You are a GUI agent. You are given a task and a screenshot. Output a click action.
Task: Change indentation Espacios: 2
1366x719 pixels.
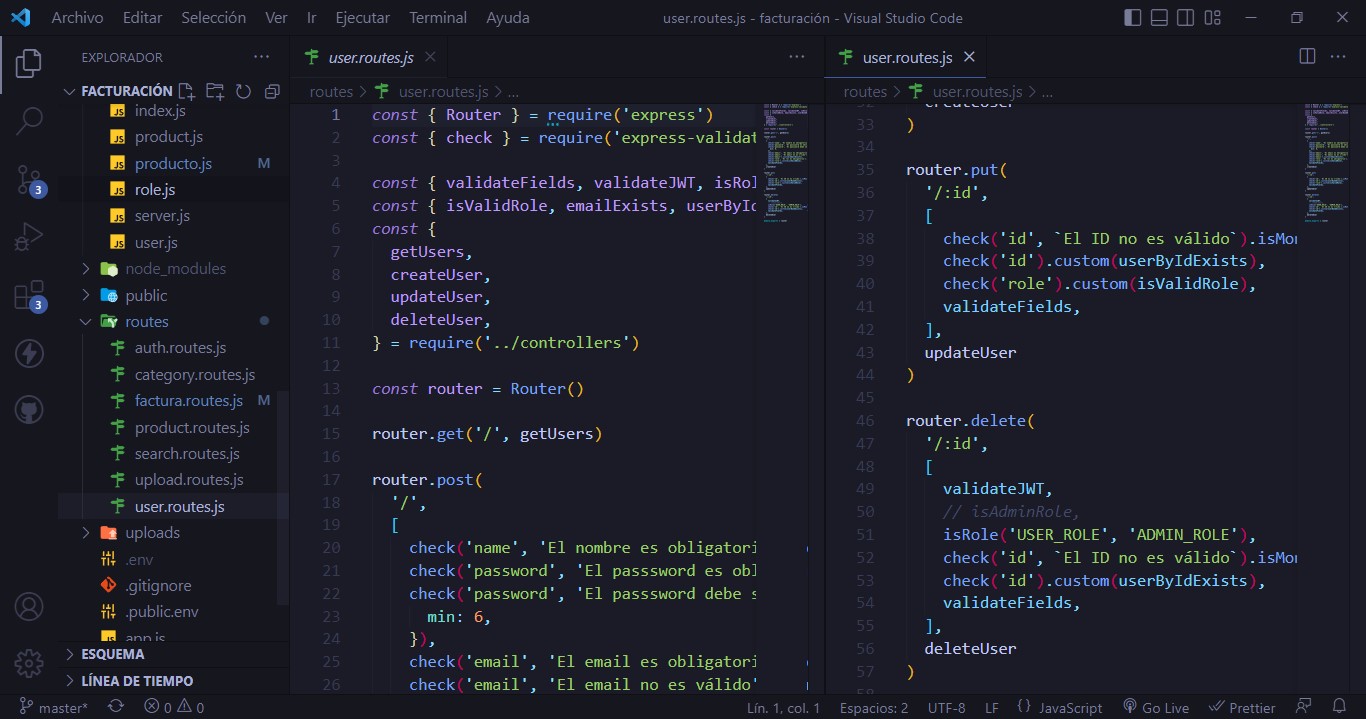[874, 707]
